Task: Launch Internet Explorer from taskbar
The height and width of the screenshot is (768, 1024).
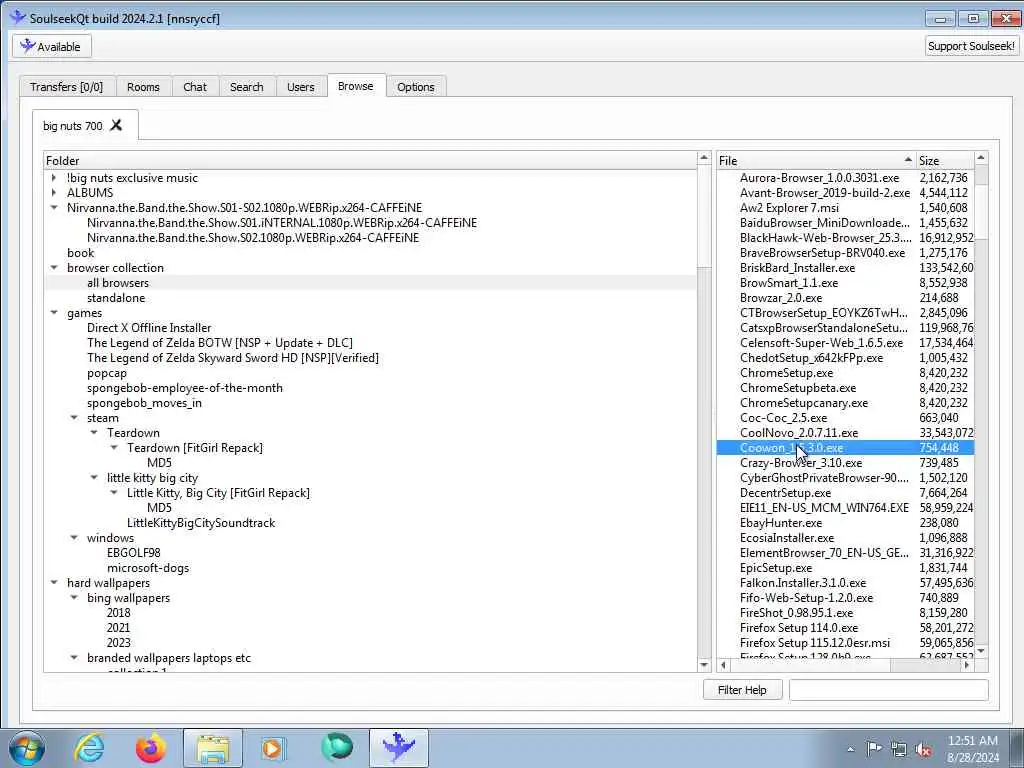Action: click(89, 748)
